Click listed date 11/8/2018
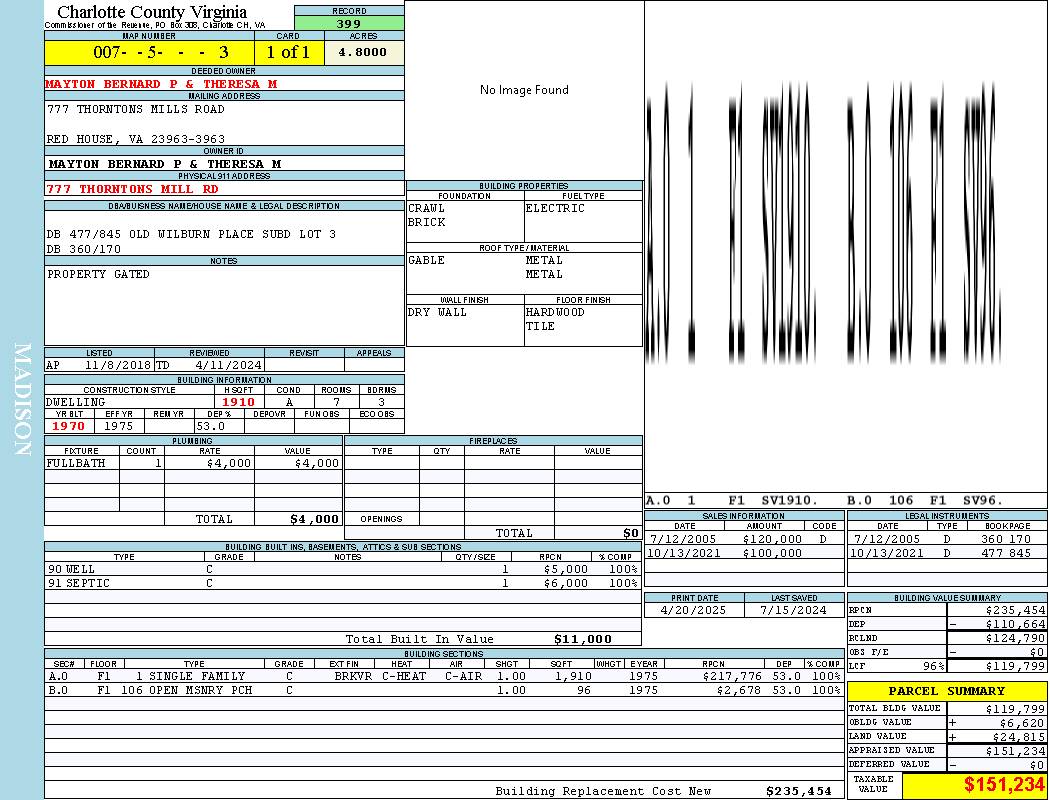The width and height of the screenshot is (1050, 800). 119,366
